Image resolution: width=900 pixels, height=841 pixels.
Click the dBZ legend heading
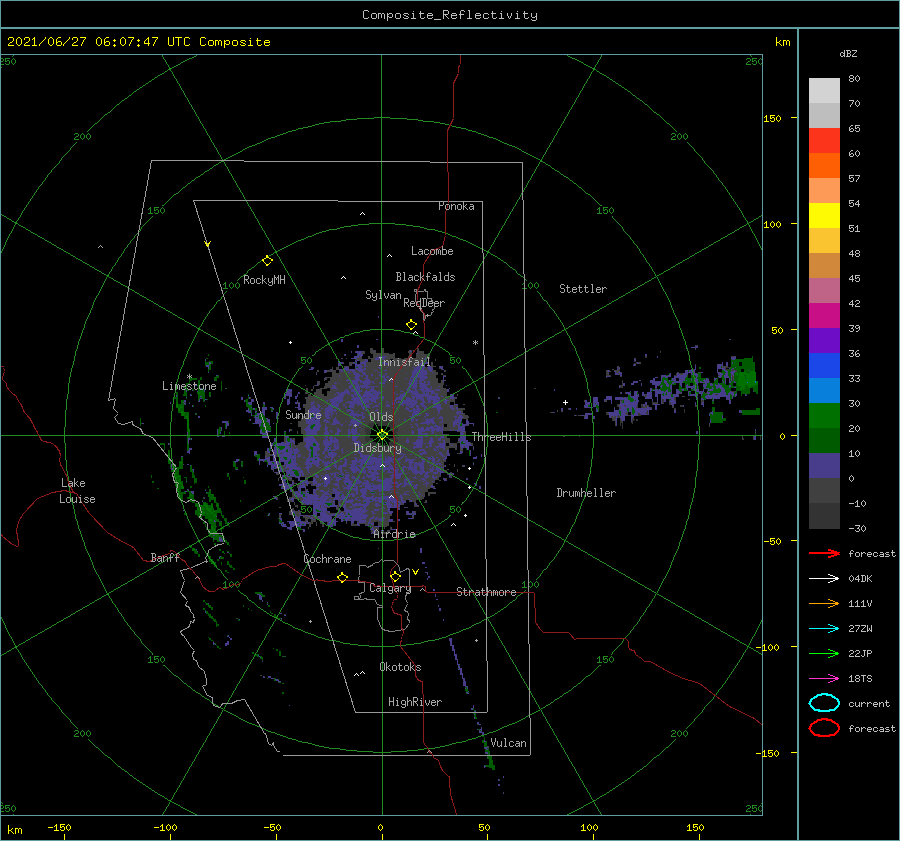tap(848, 53)
